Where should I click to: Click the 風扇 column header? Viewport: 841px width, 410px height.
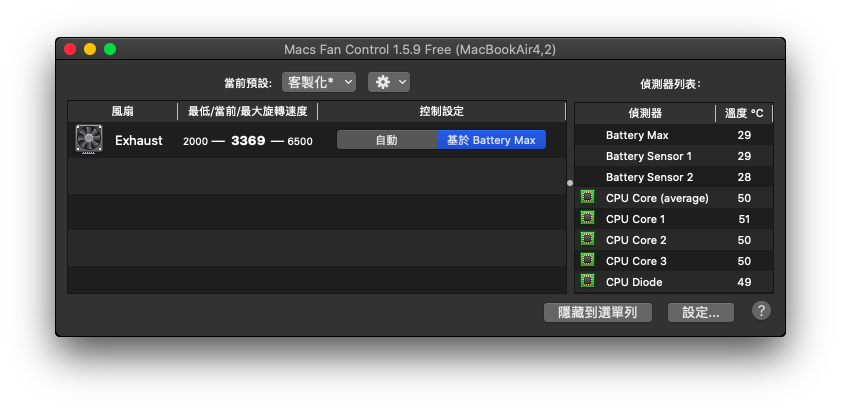pyautogui.click(x=122, y=111)
